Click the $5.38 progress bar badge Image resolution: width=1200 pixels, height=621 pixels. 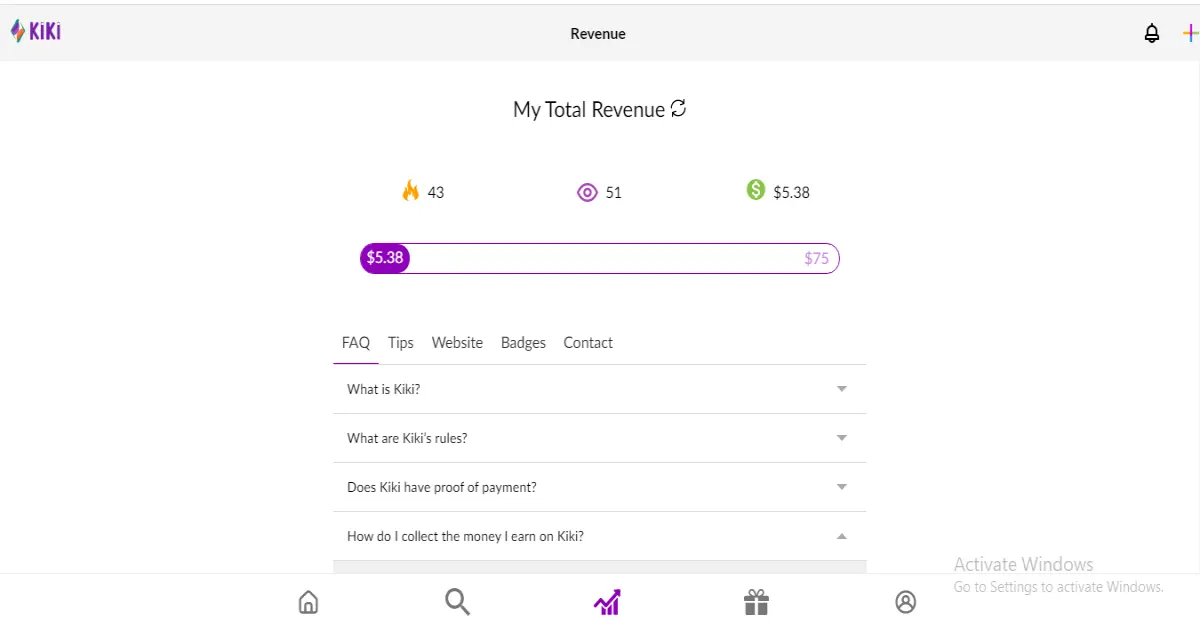[x=385, y=258]
